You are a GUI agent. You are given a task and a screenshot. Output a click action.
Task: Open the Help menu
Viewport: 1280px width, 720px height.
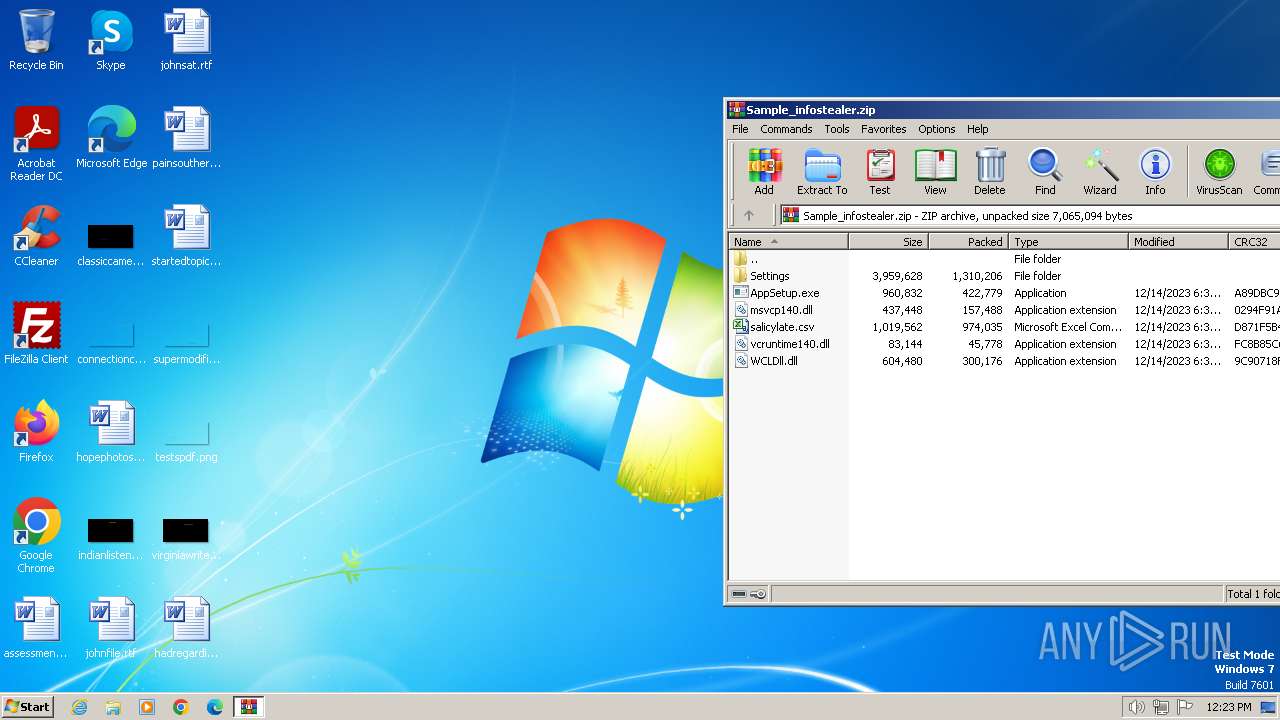978,129
